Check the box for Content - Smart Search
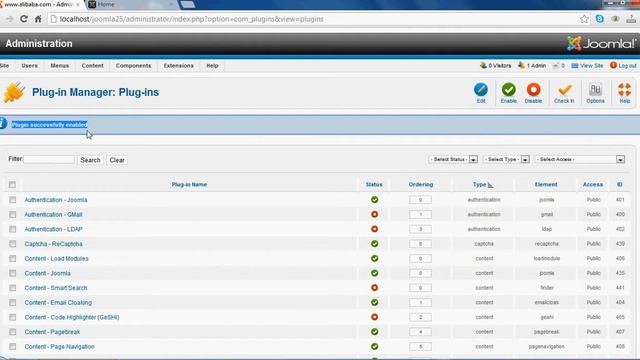This screenshot has height=360, width=640. 13,288
